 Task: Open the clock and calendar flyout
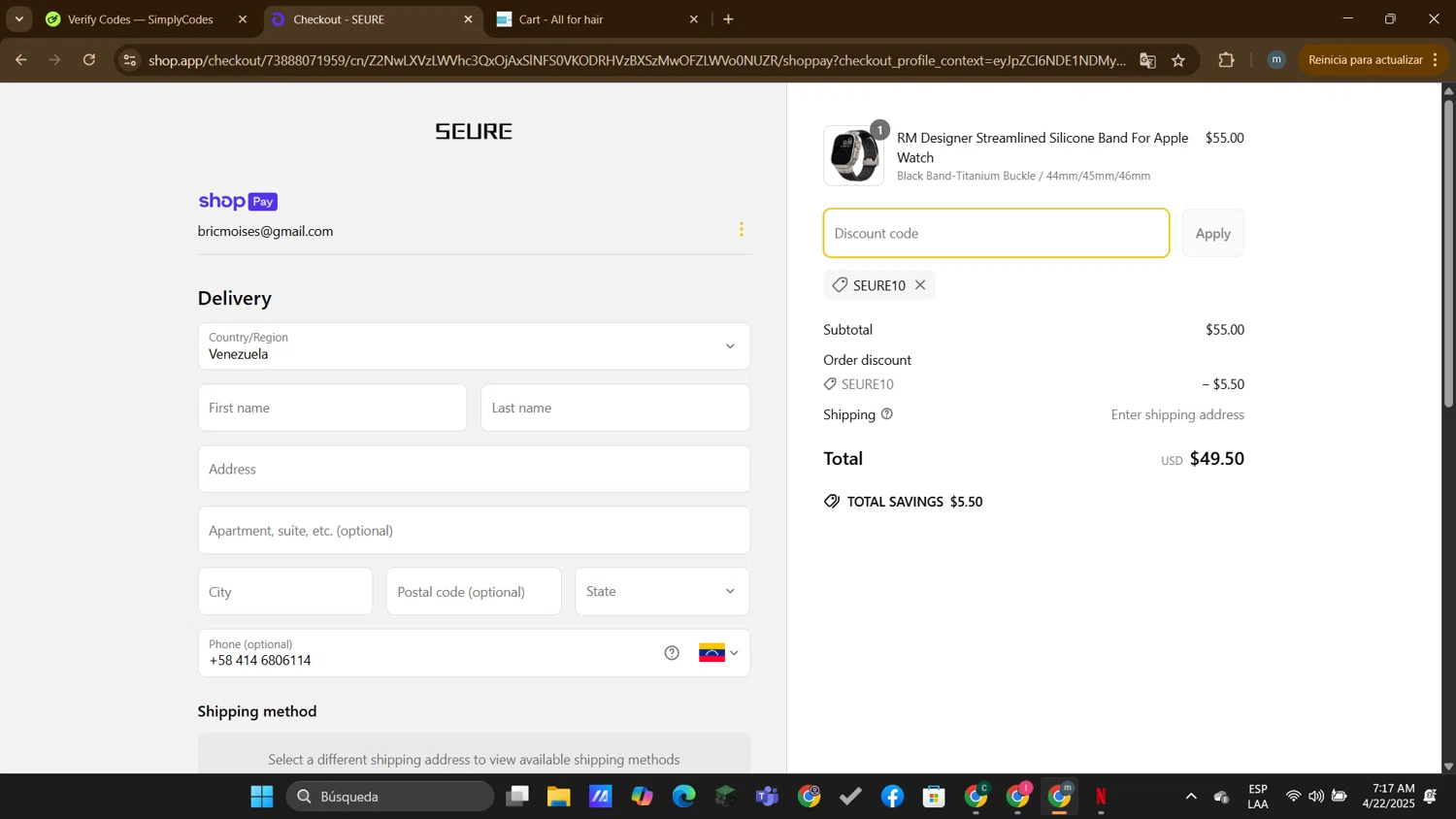point(1388,797)
